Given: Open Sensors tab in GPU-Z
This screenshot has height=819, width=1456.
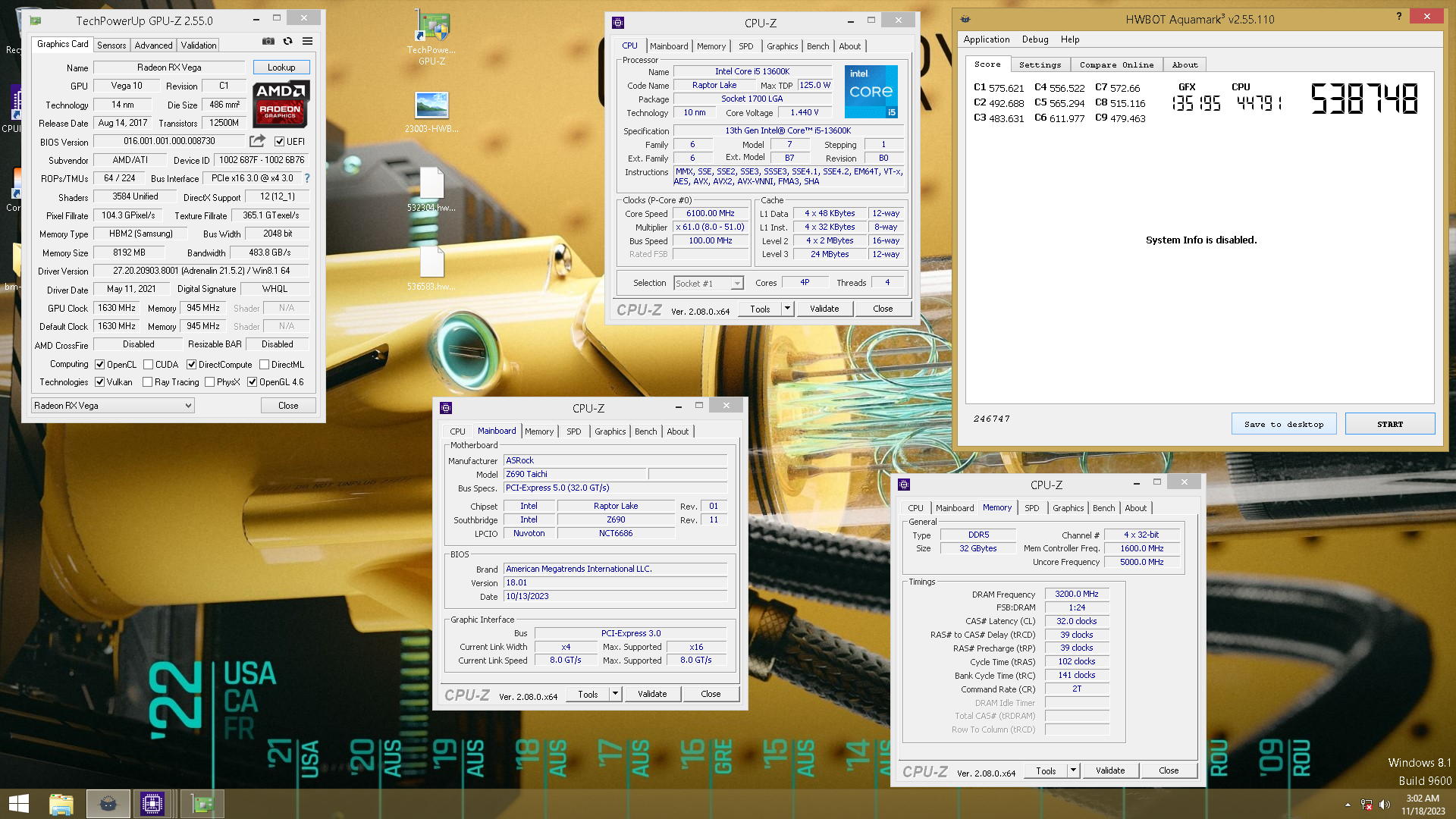Looking at the screenshot, I should [111, 45].
